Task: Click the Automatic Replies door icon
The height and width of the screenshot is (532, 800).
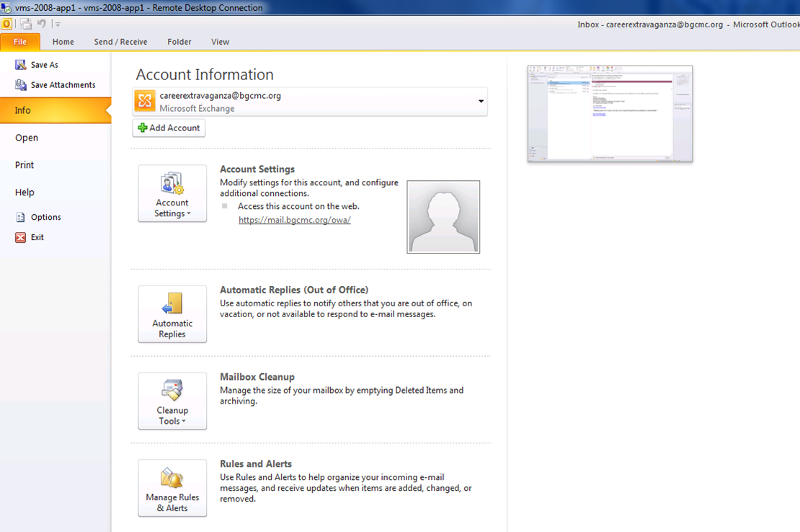Action: (x=172, y=303)
